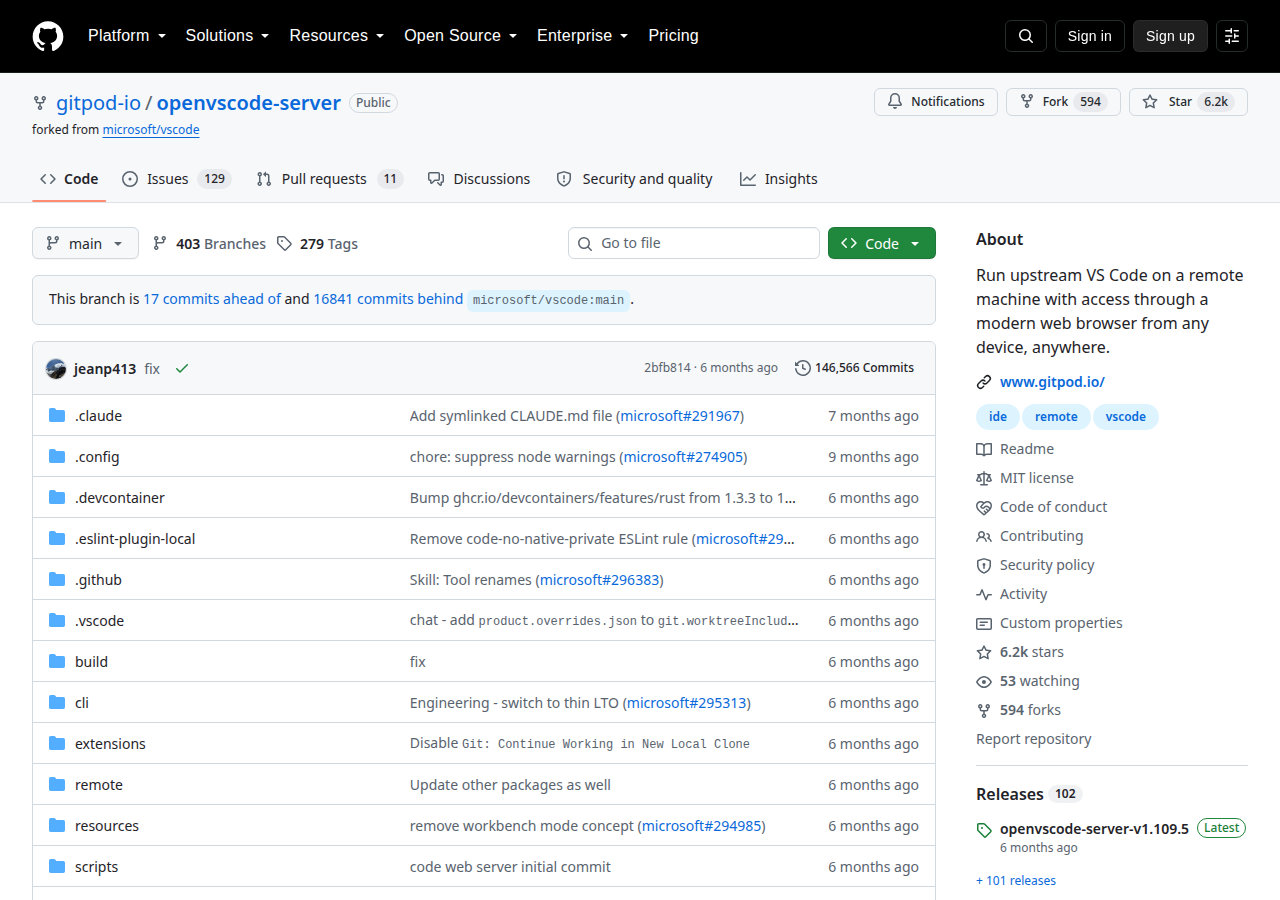Screen dimensions: 1280x900
Task: Click the build folder icon
Action: tap(57, 662)
